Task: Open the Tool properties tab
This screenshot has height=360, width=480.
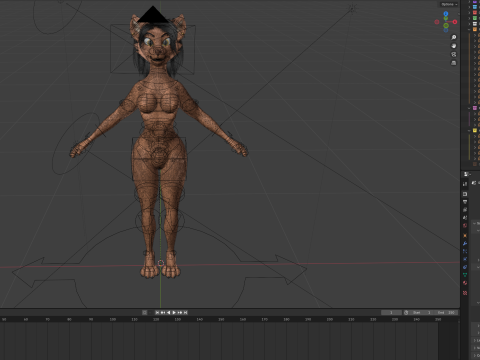Action: click(465, 184)
